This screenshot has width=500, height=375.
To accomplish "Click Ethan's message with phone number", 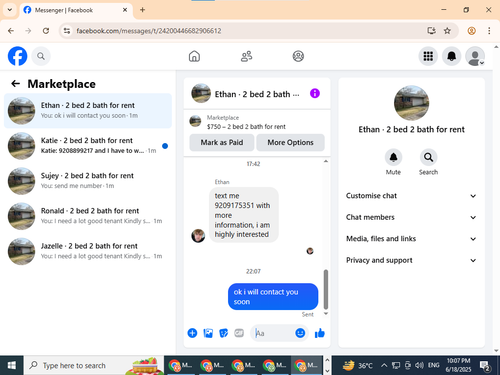I will pyautogui.click(x=244, y=215).
